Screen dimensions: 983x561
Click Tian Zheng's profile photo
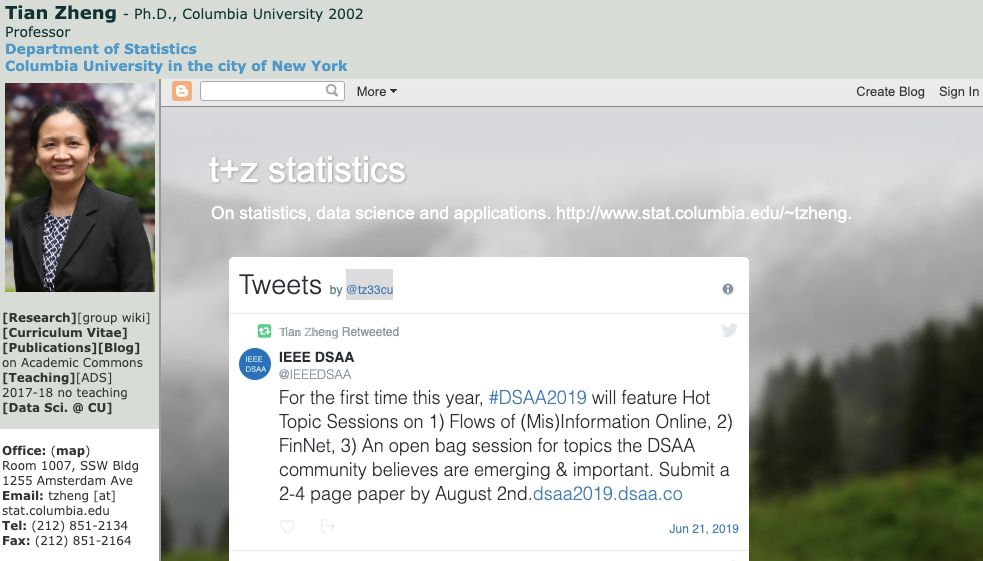click(79, 187)
